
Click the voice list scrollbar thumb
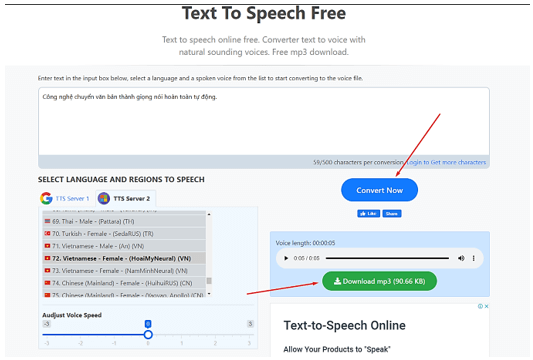(x=209, y=281)
